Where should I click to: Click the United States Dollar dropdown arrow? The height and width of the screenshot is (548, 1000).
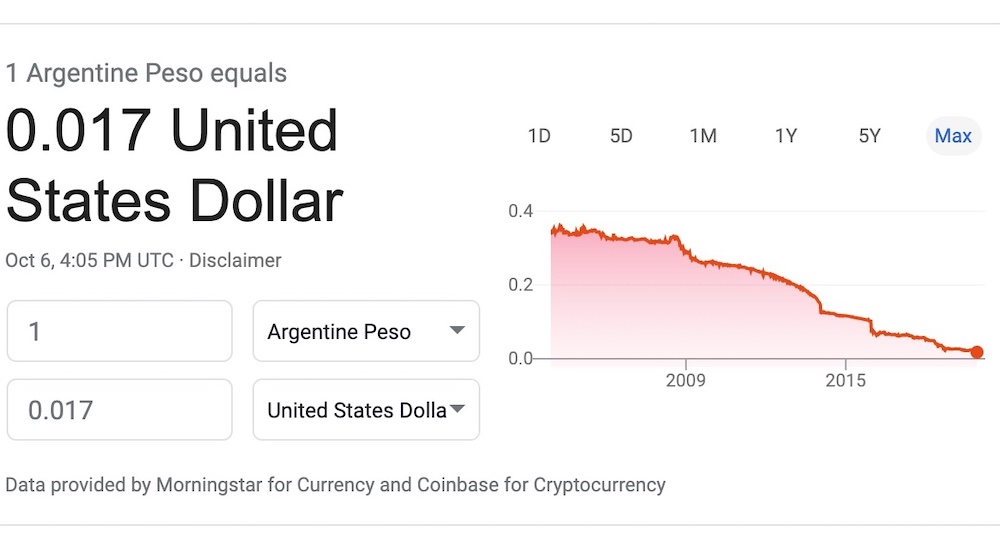click(457, 409)
